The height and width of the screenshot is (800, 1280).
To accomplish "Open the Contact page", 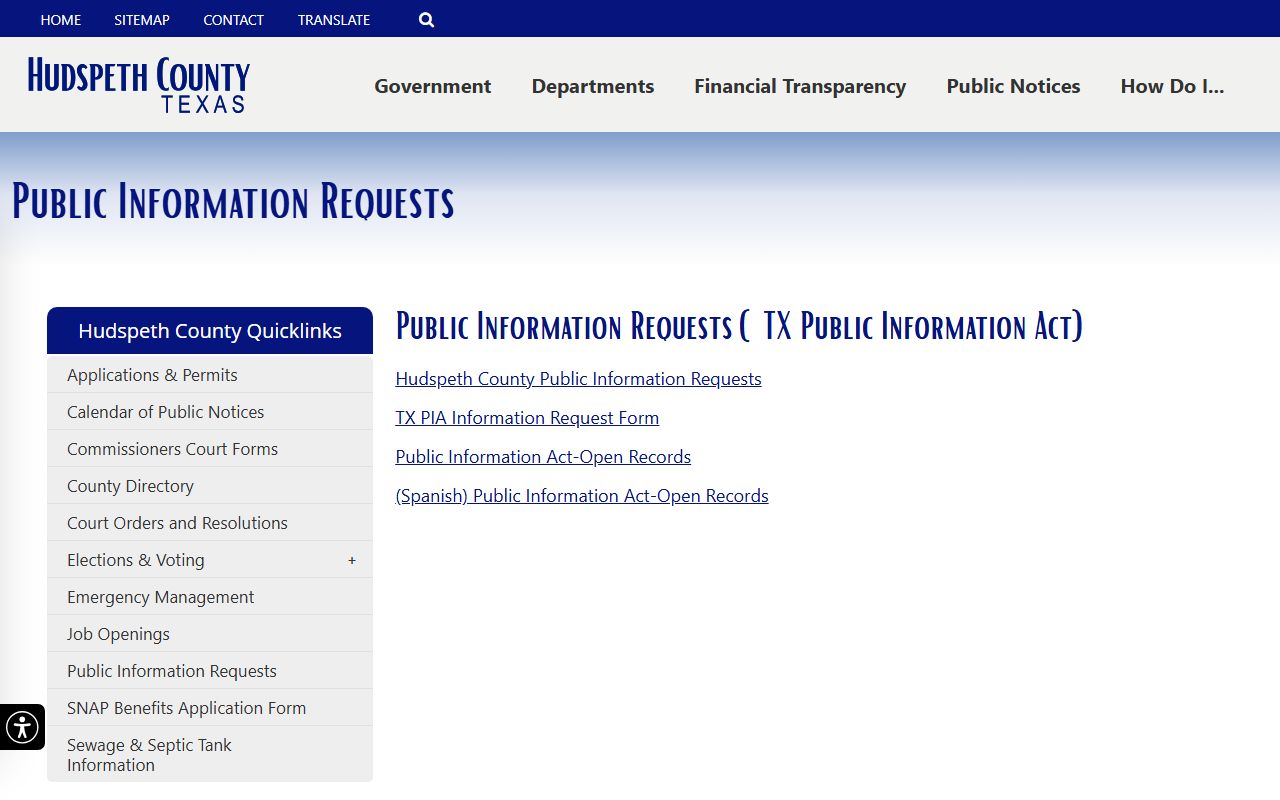I will (x=234, y=20).
